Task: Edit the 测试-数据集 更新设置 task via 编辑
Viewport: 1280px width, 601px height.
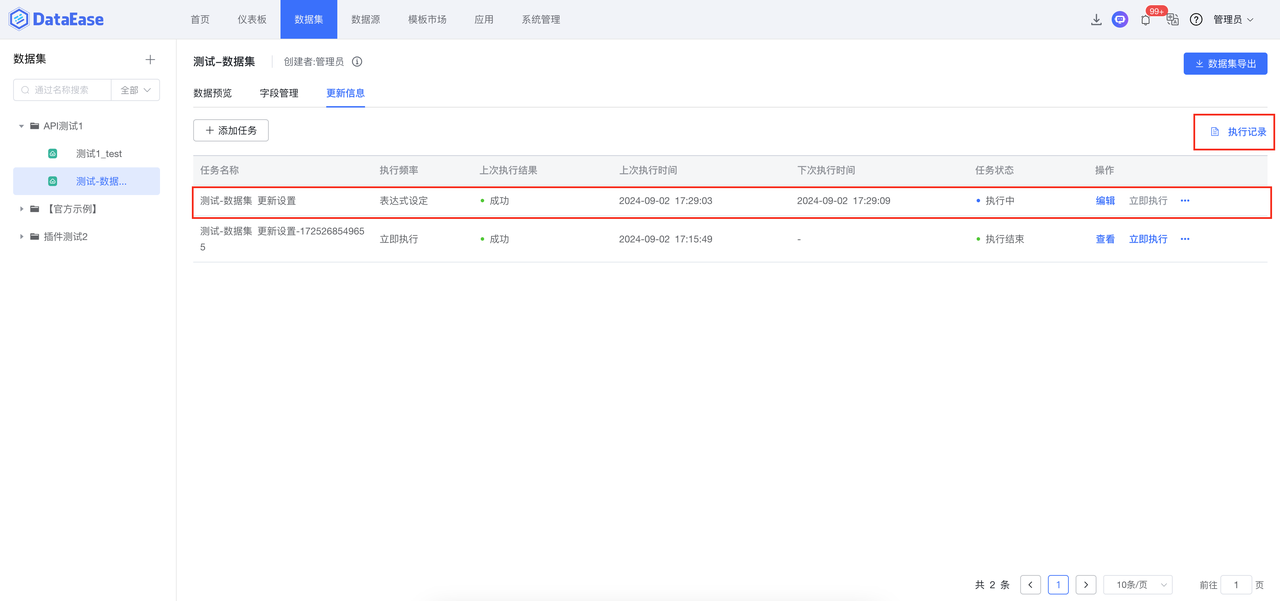Action: click(x=1104, y=200)
